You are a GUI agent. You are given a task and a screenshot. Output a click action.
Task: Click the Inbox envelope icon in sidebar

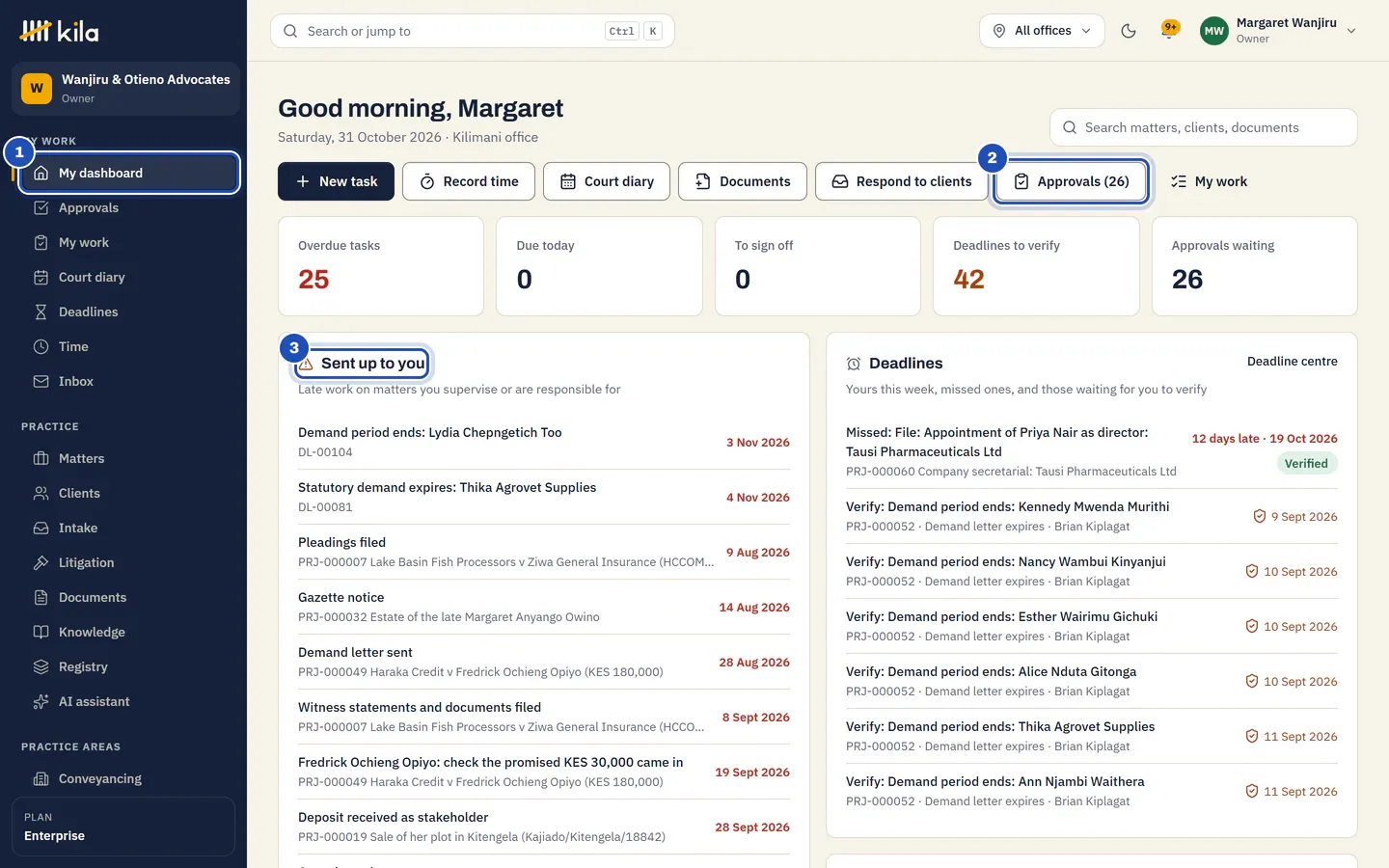(41, 381)
